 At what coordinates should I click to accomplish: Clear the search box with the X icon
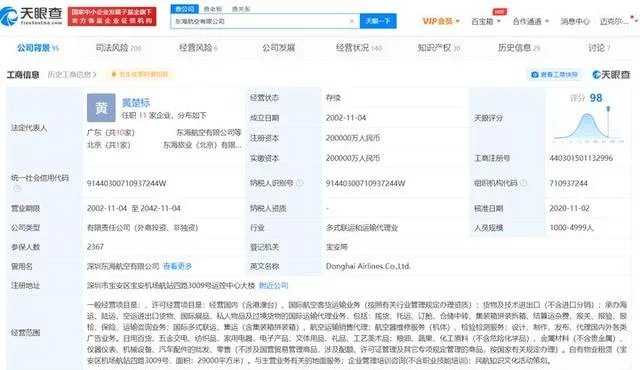coord(352,21)
